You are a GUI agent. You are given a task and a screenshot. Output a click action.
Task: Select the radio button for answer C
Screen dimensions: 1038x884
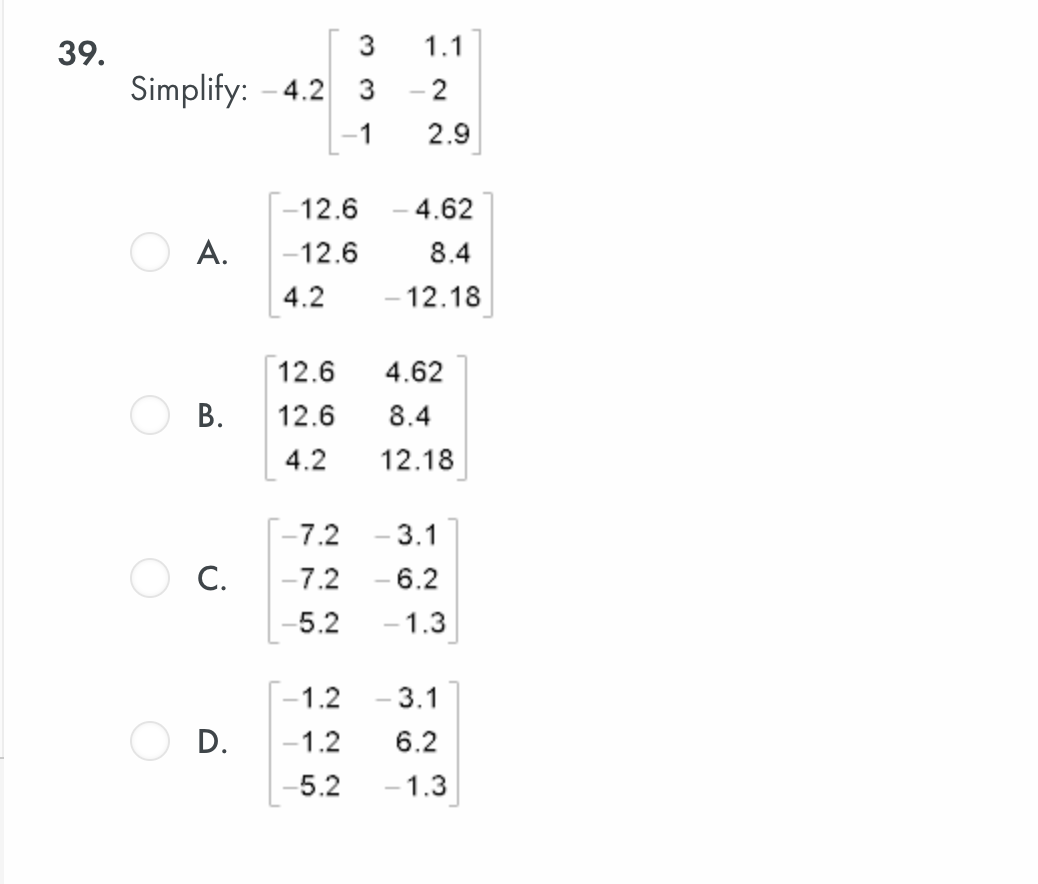(149, 577)
